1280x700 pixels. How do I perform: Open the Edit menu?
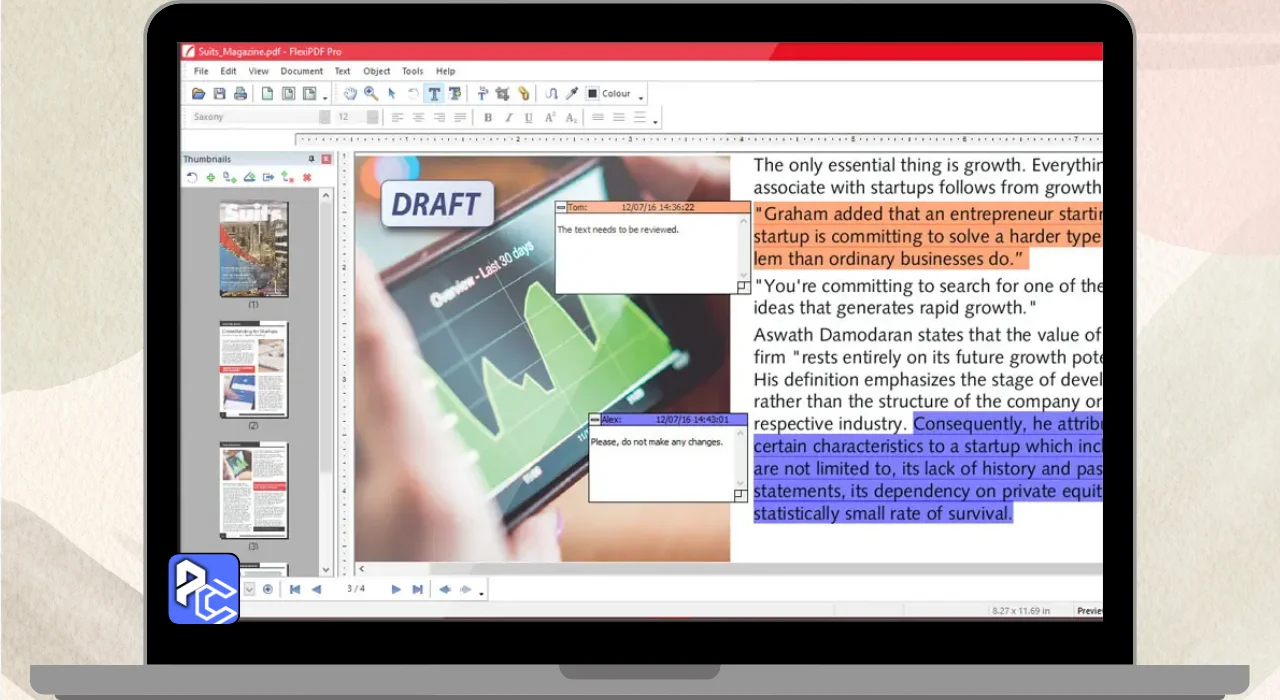(x=229, y=71)
